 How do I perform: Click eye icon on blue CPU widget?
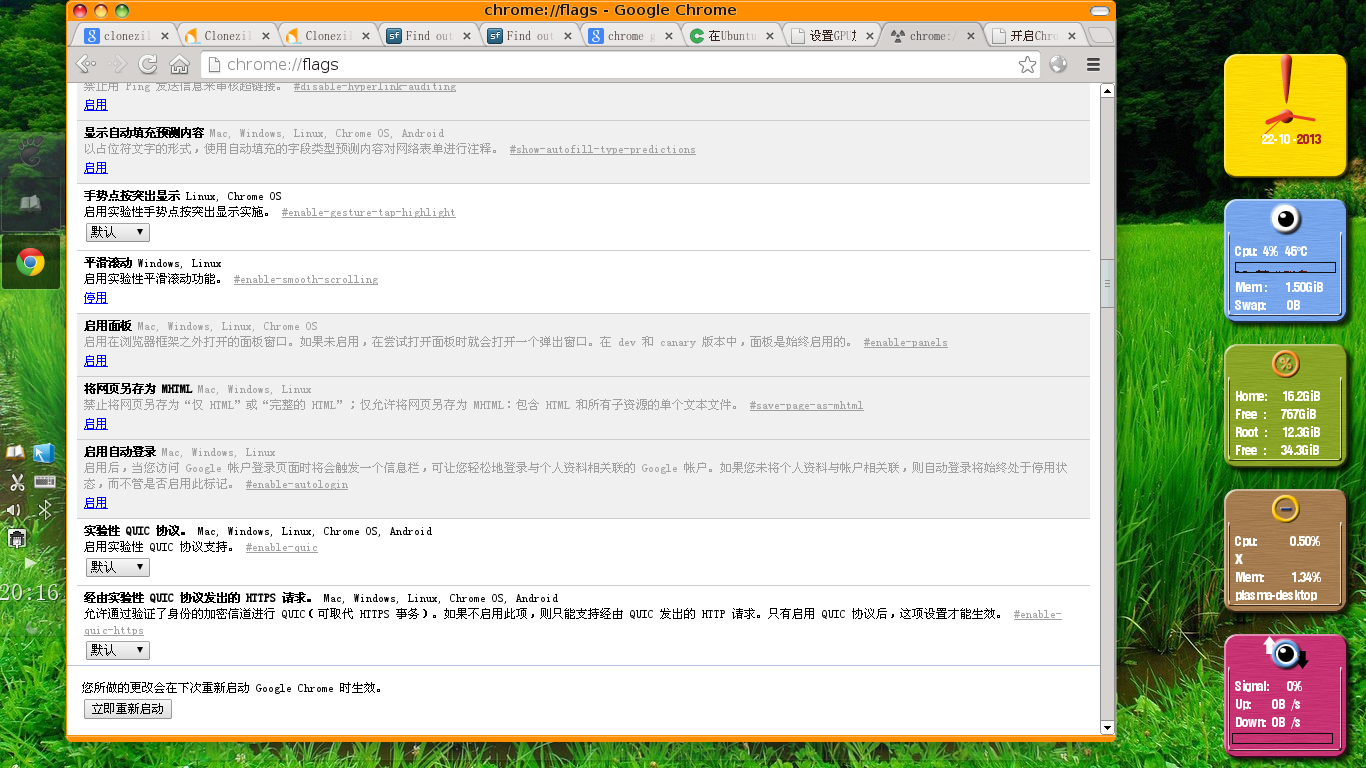point(1285,218)
